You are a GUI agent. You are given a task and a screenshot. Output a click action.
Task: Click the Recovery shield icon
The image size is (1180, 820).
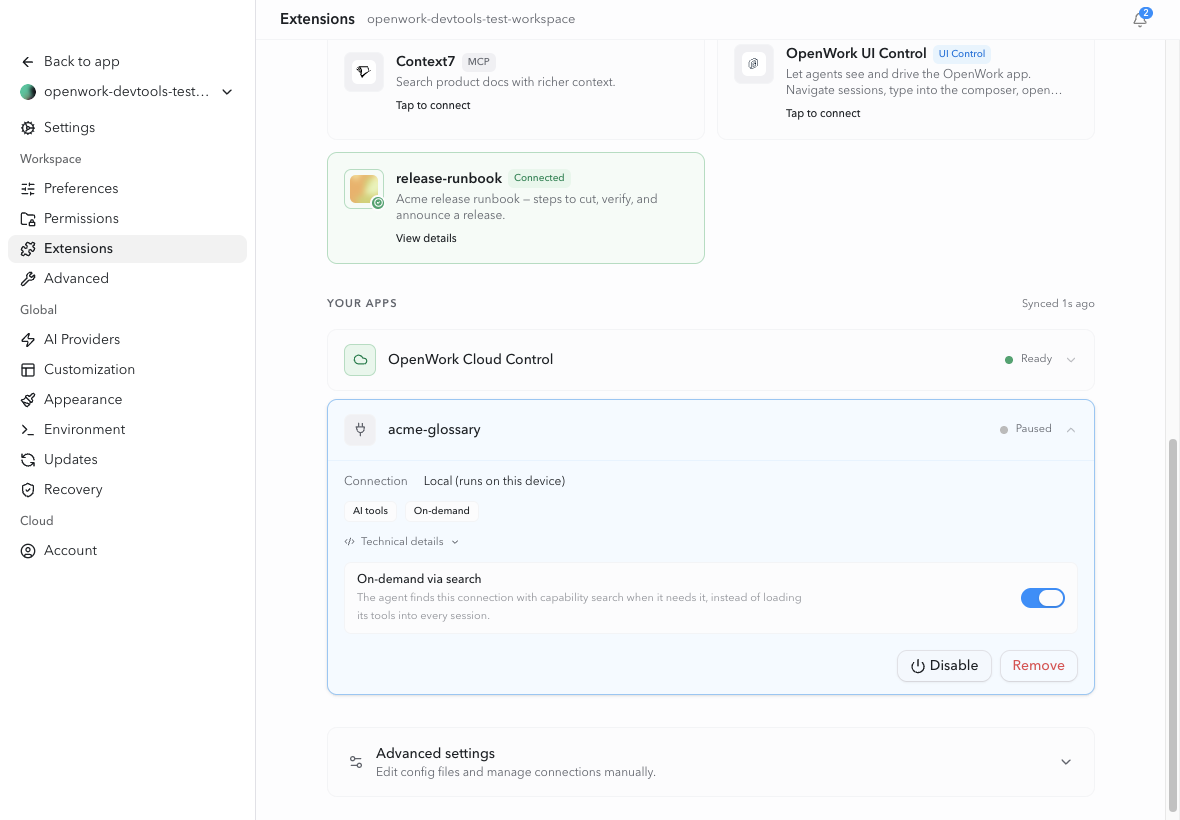(28, 490)
